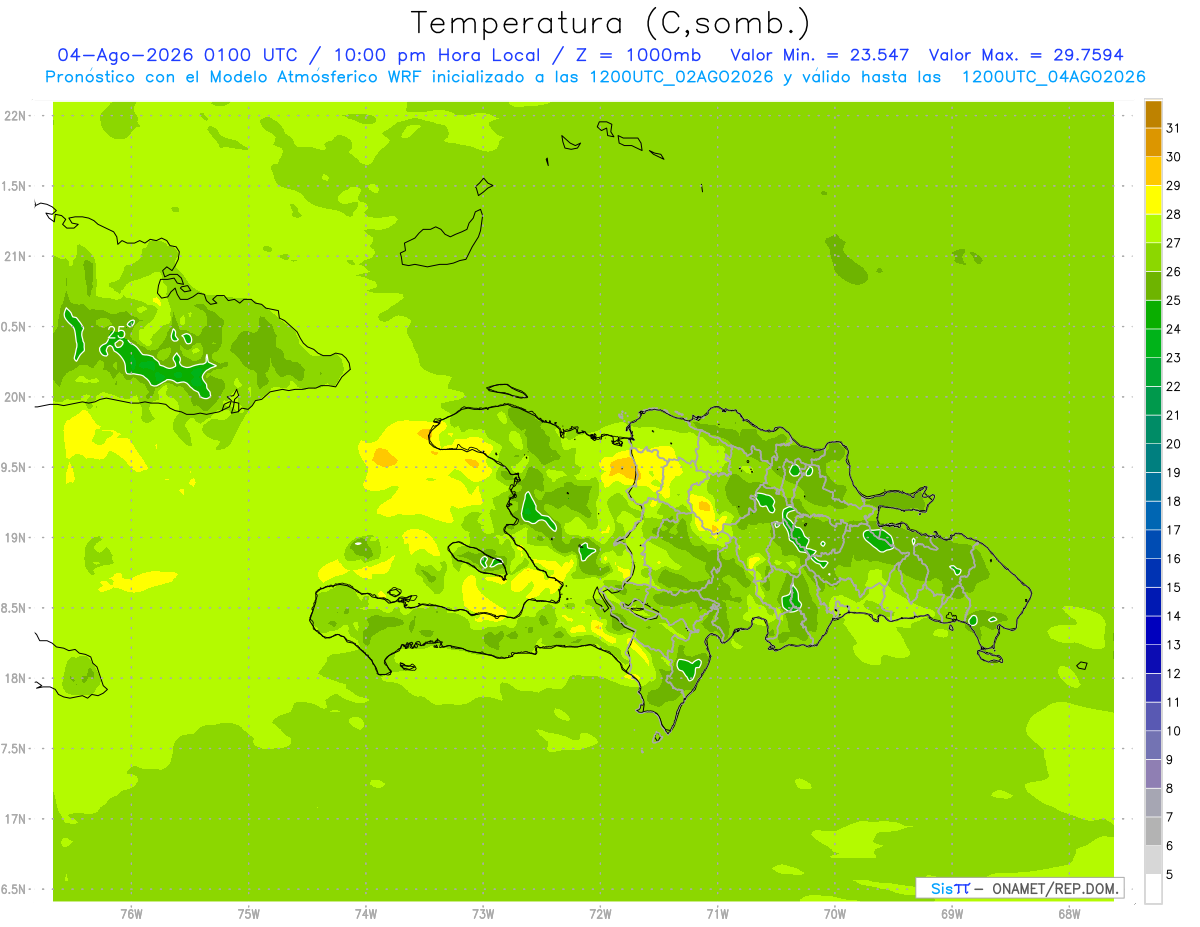The height and width of the screenshot is (927, 1200).
Task: Click the "22N" latitude label
Action: tap(16, 115)
